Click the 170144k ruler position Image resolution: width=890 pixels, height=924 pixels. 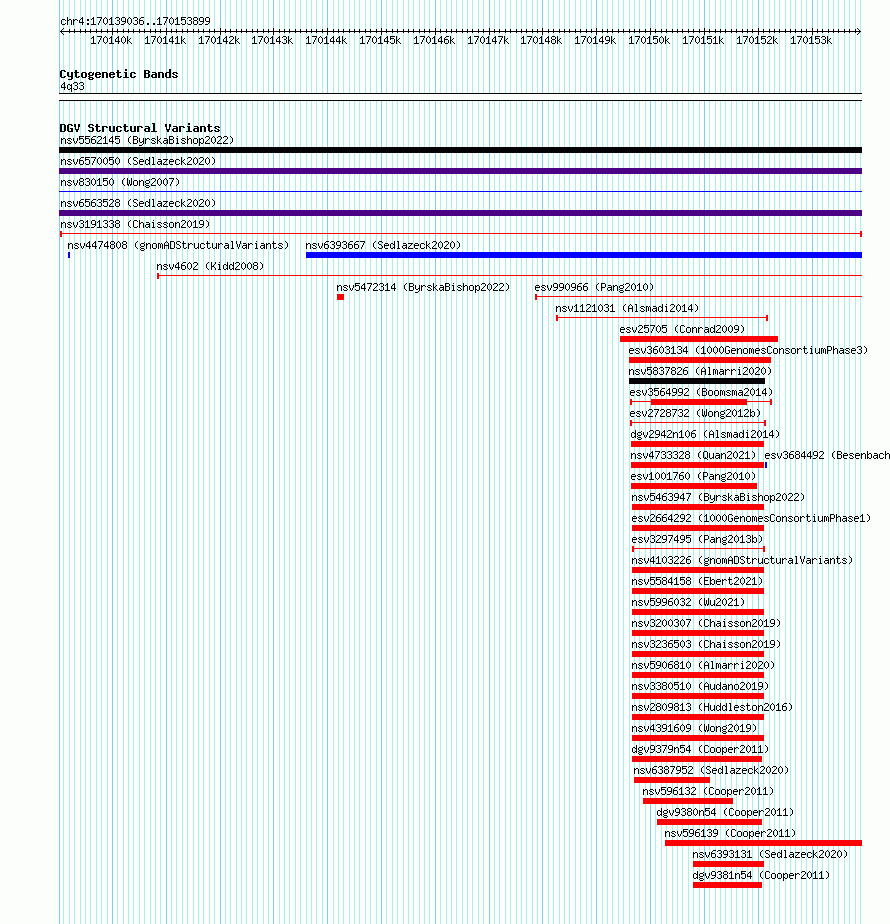pos(326,41)
